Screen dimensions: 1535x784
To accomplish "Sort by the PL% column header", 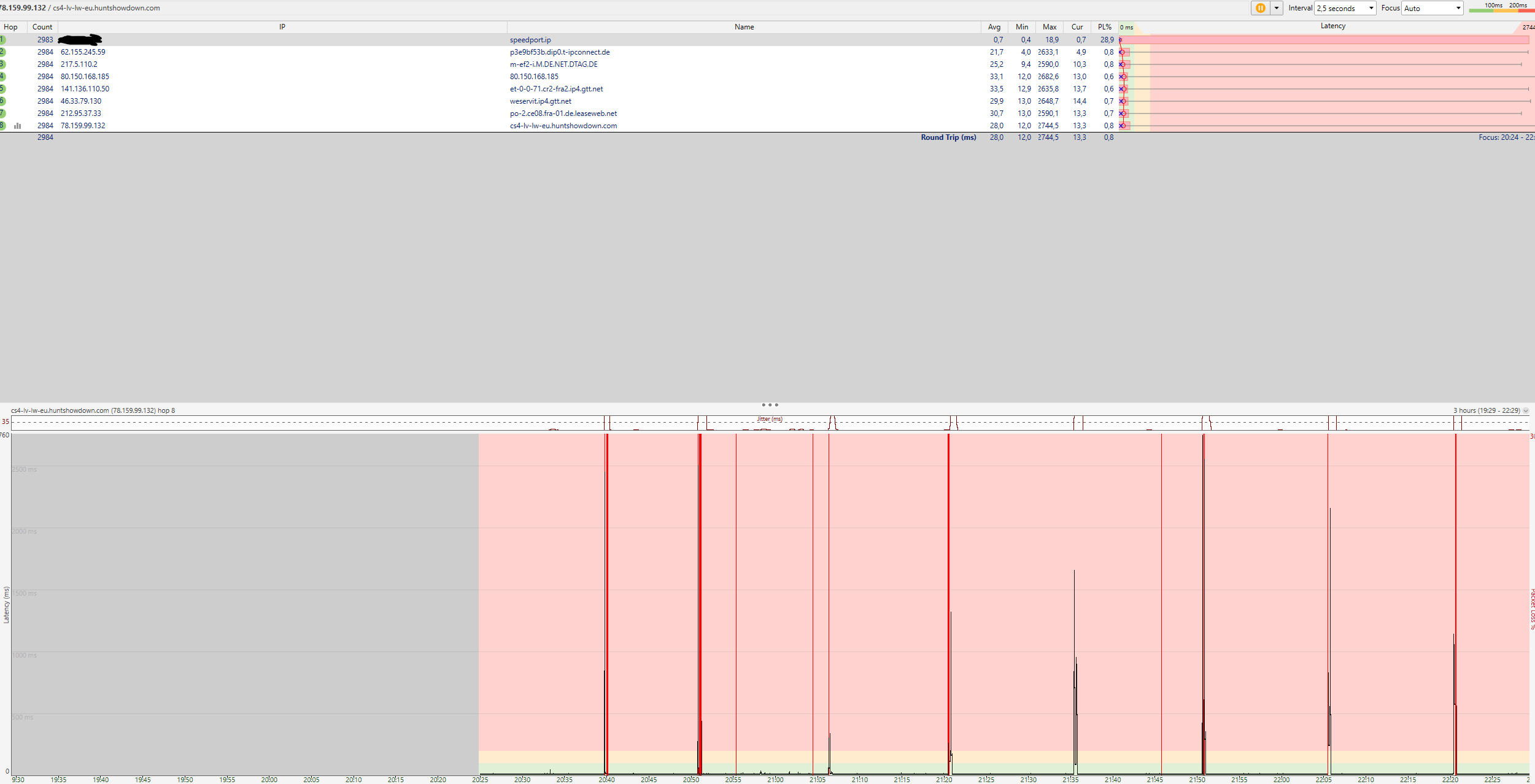I will pyautogui.click(x=1105, y=27).
